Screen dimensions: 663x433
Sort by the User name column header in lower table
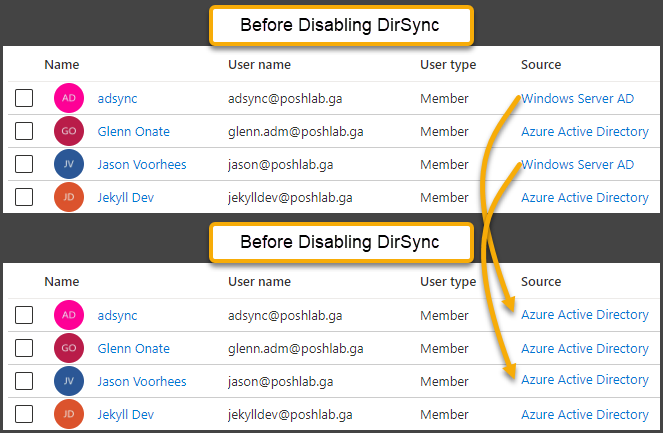(x=260, y=282)
